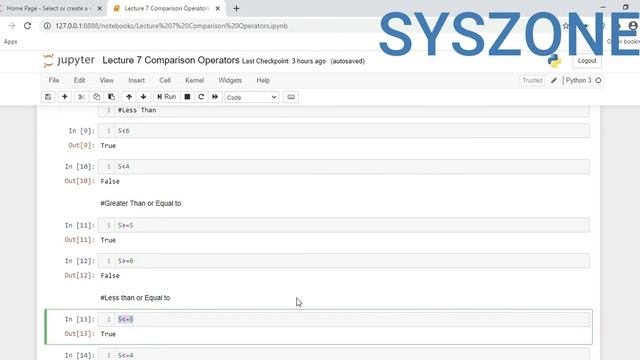Viewport: 640px width, 360px height.
Task: Open the Help menu
Action: pos(263,80)
